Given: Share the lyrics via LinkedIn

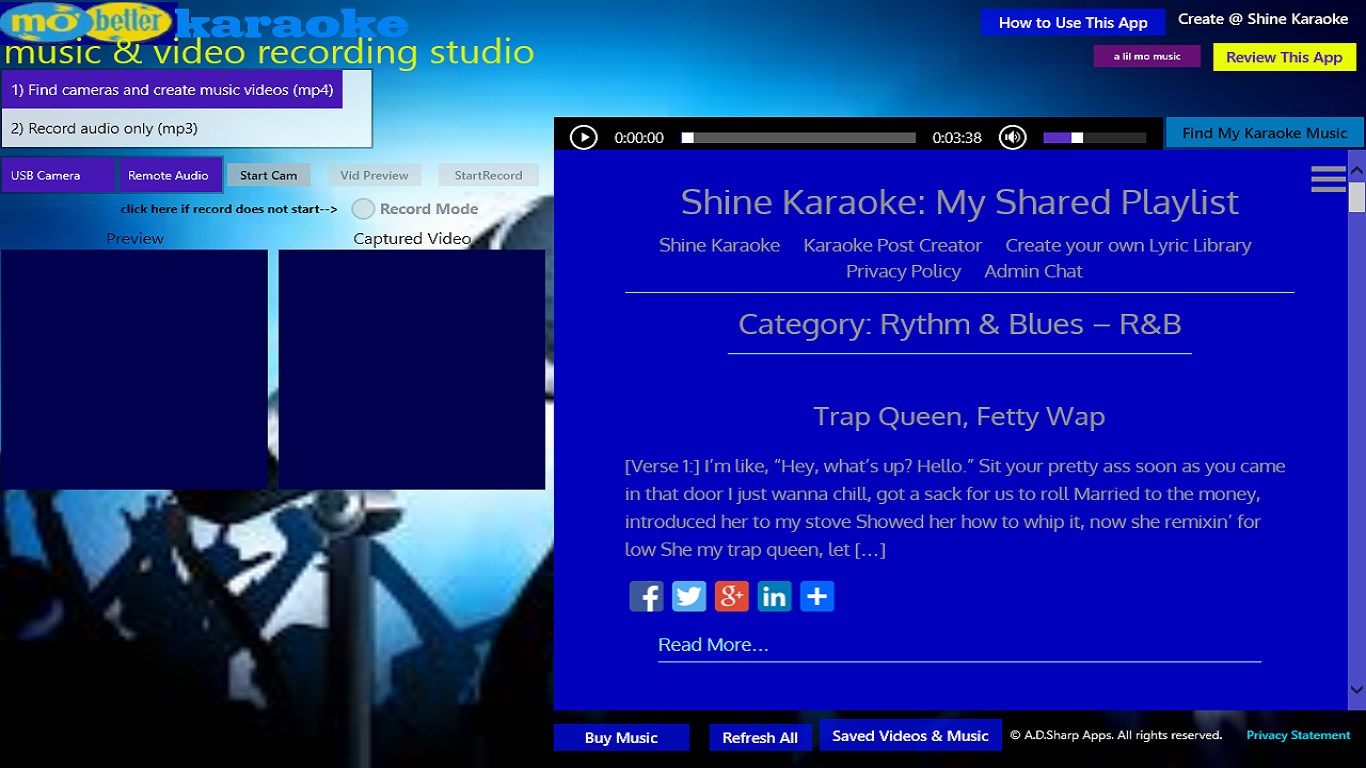Looking at the screenshot, I should [x=774, y=596].
